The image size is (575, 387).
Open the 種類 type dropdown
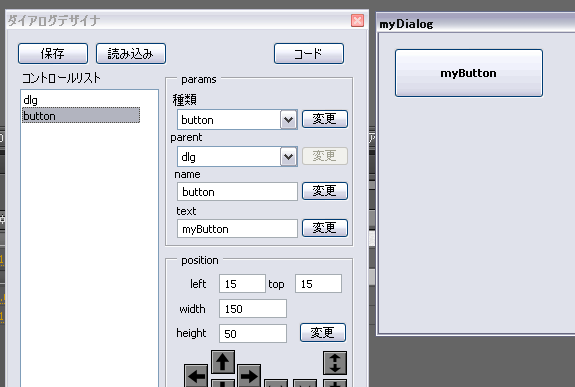tap(289, 120)
